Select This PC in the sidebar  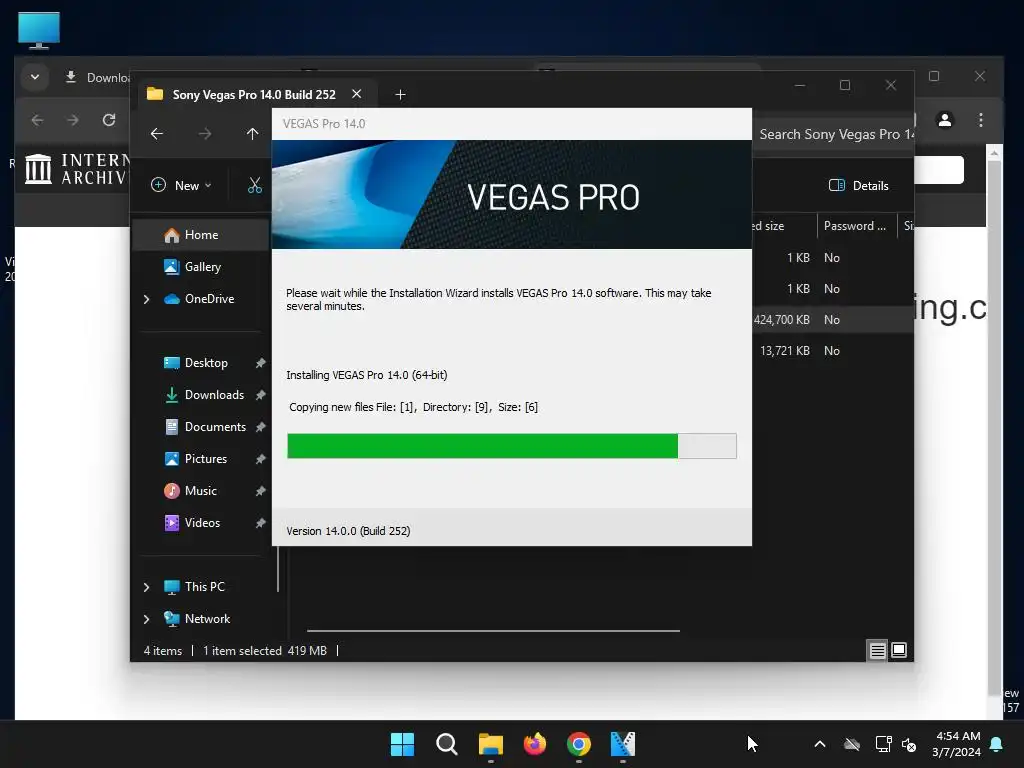(204, 586)
